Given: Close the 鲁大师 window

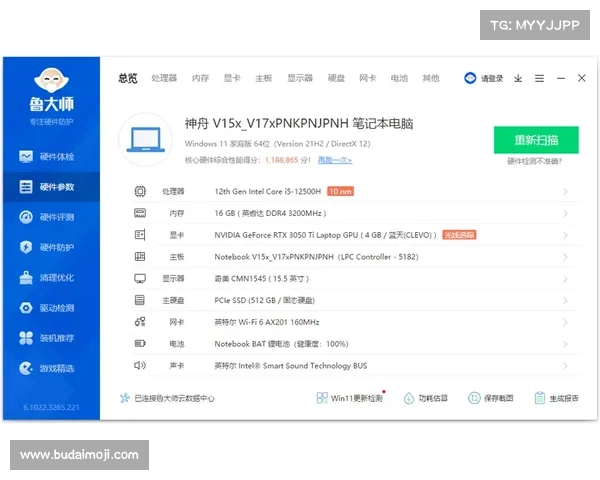Looking at the screenshot, I should pos(582,78).
